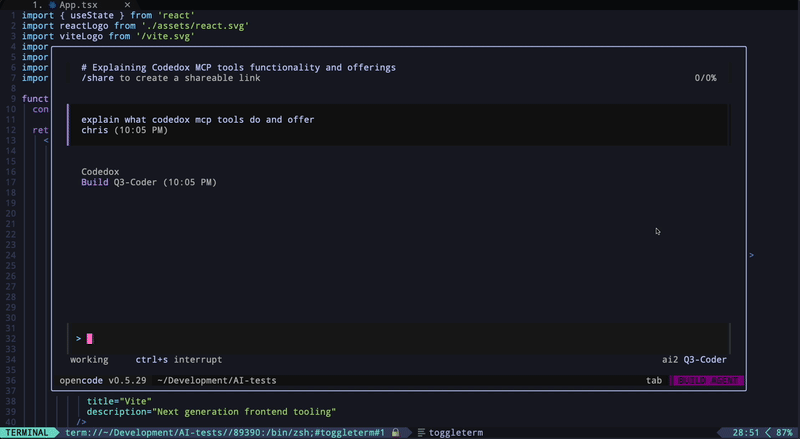
Task: Click the '>' prompt symbol in input box
Action: [x=78, y=338]
